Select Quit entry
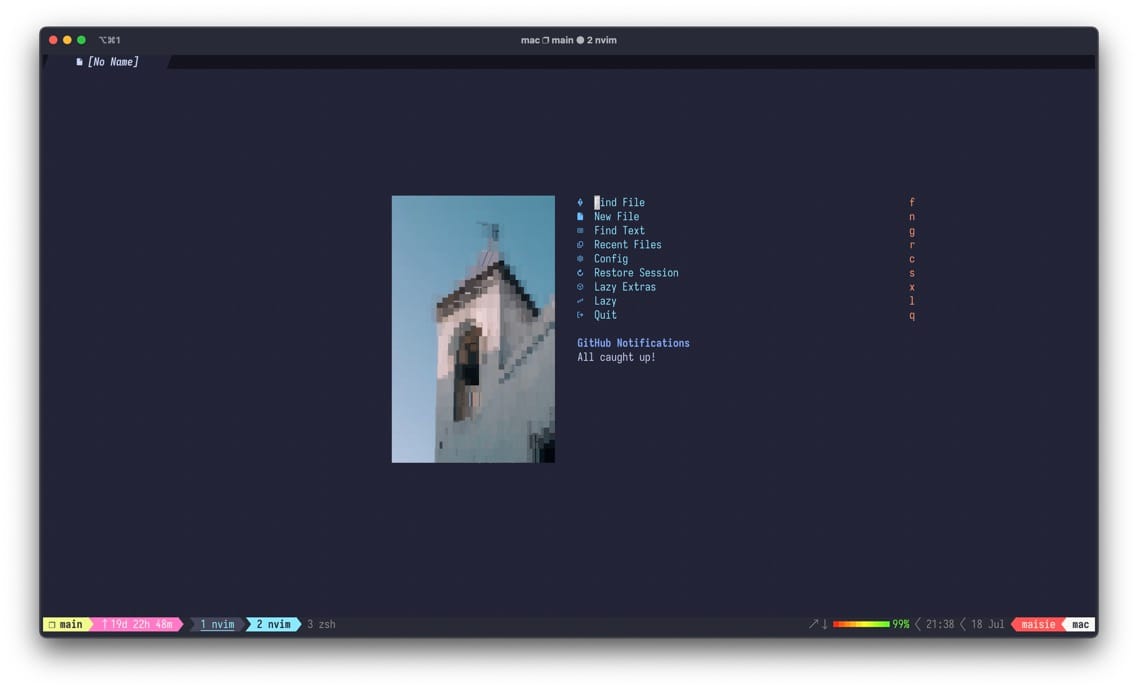This screenshot has width=1138, height=690. tap(605, 315)
